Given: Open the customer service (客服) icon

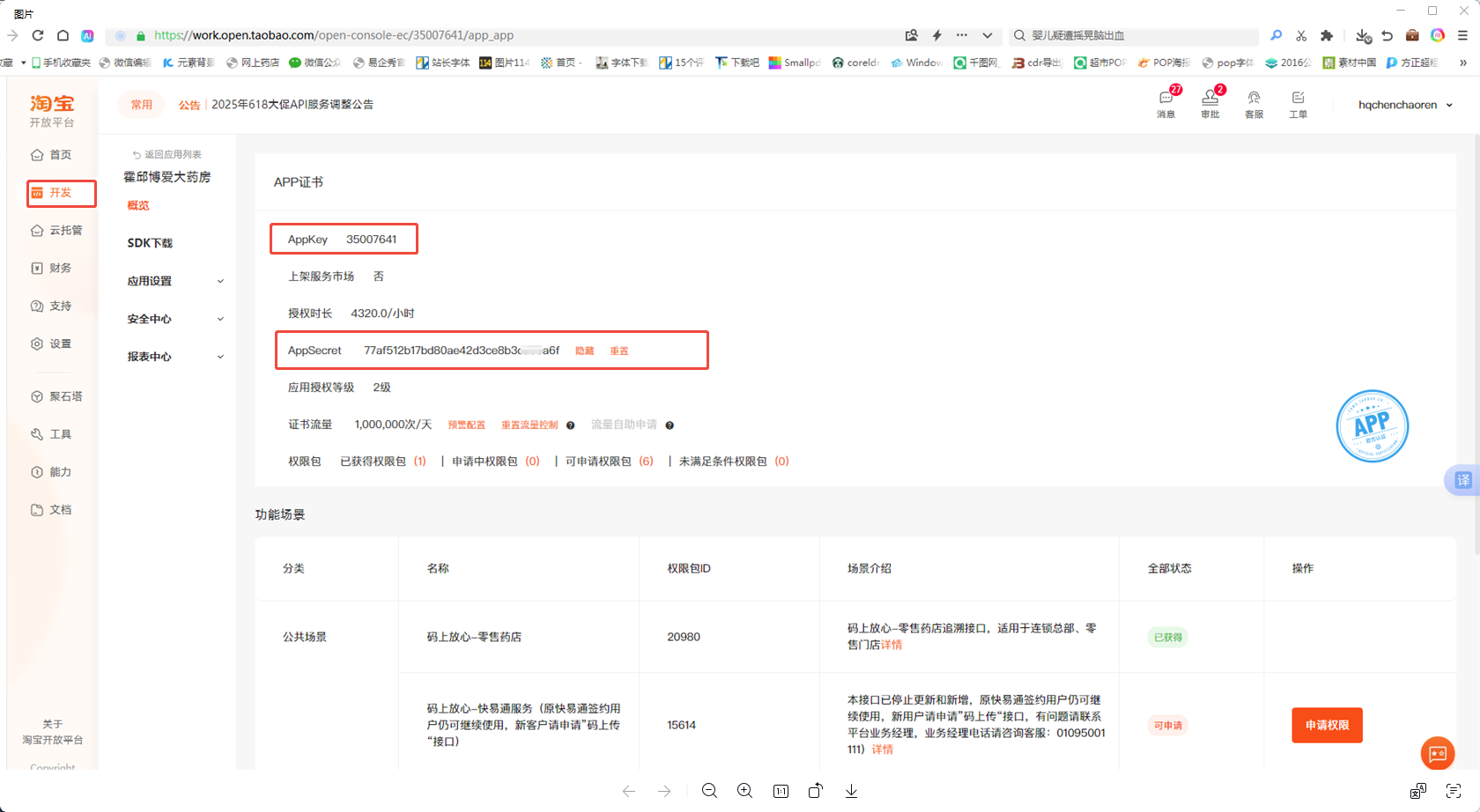Looking at the screenshot, I should click(1254, 104).
